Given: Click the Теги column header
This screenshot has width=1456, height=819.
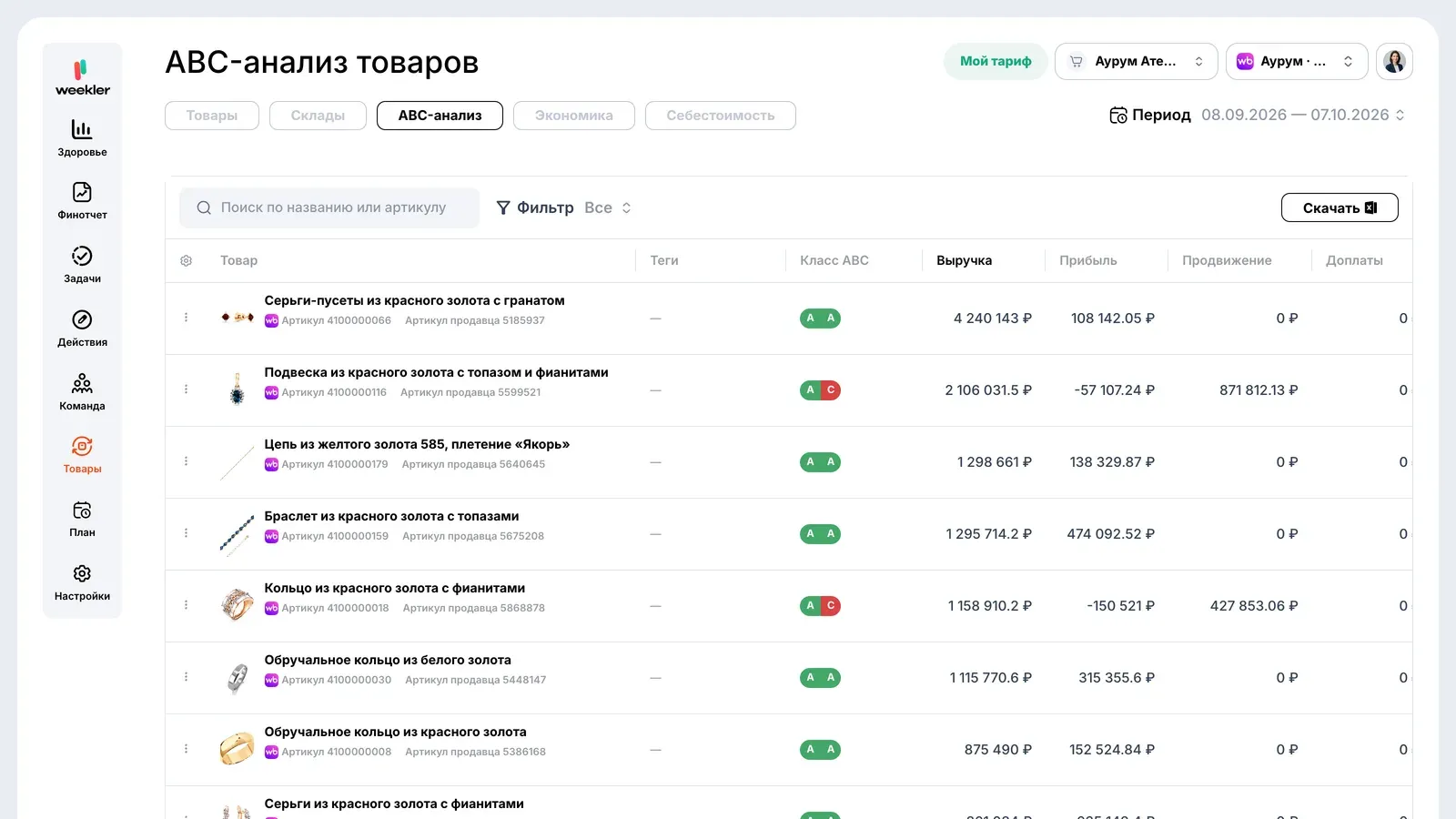Looking at the screenshot, I should (x=664, y=260).
